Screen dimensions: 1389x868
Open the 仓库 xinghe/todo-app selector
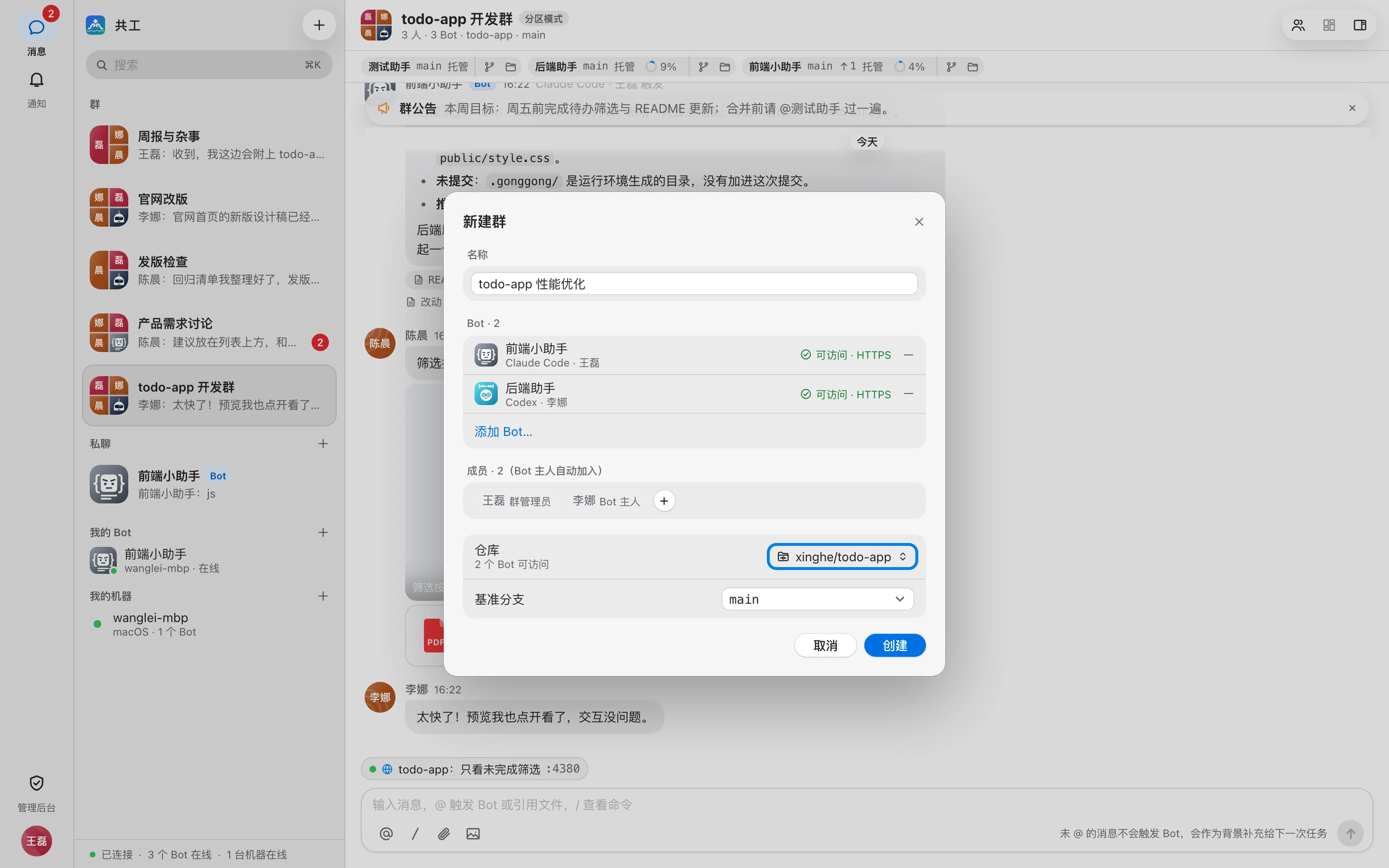click(x=842, y=556)
